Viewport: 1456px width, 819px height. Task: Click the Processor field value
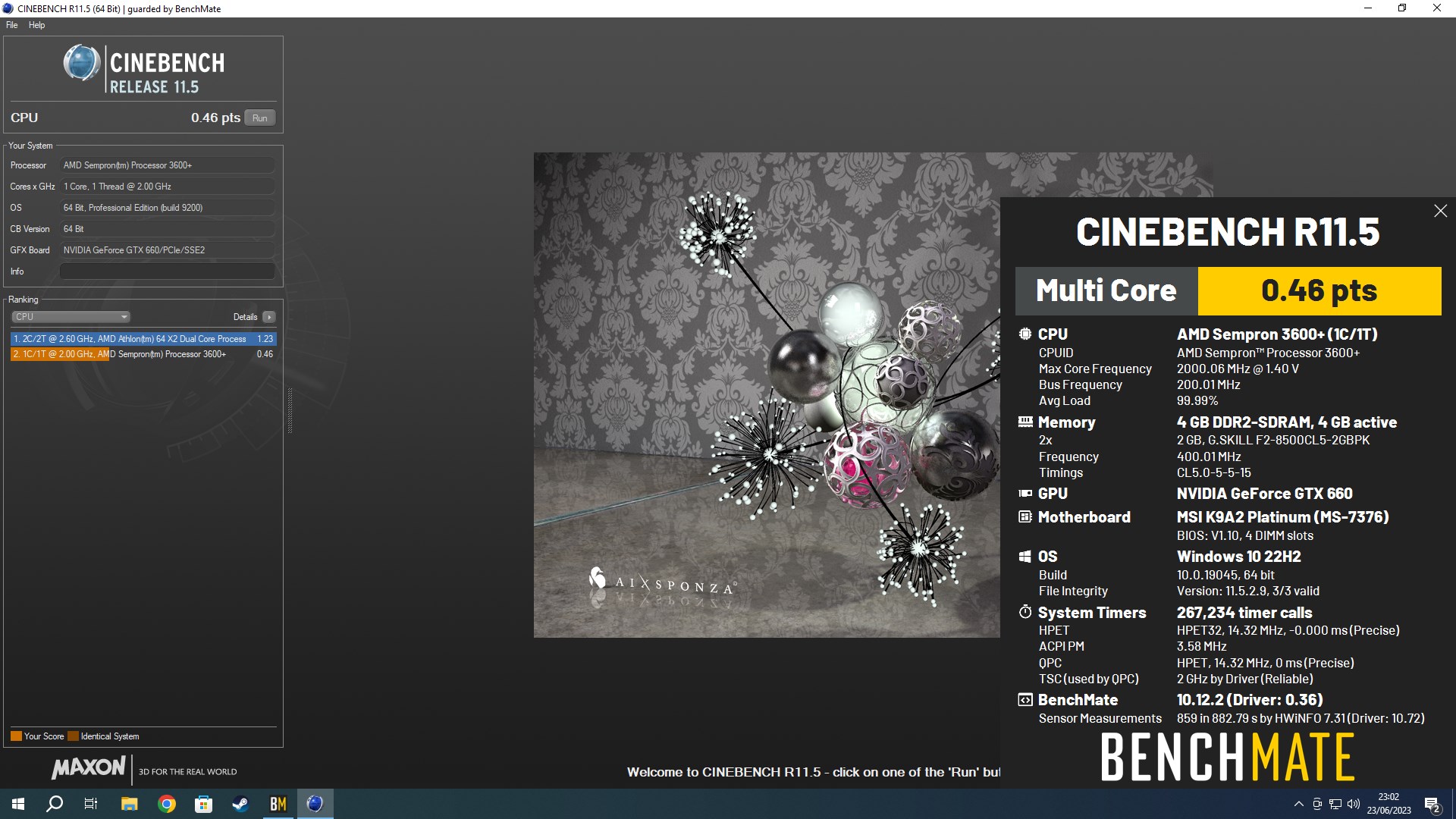(x=167, y=165)
